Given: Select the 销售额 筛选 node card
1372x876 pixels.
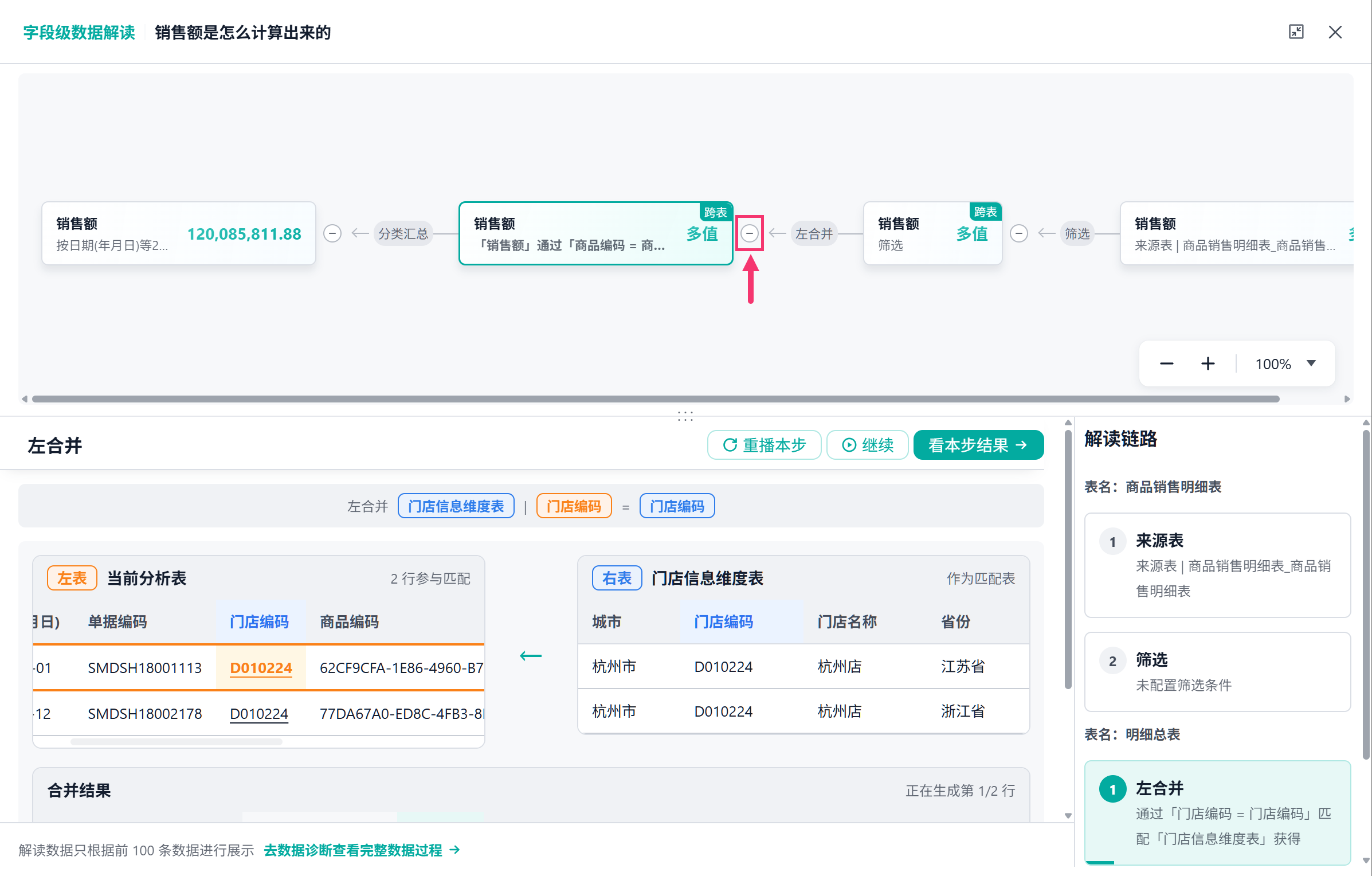Looking at the screenshot, I should click(x=933, y=233).
